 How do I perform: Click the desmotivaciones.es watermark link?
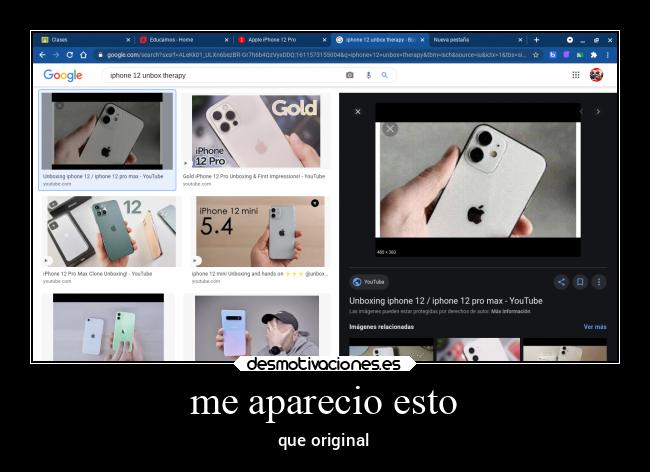coord(324,364)
